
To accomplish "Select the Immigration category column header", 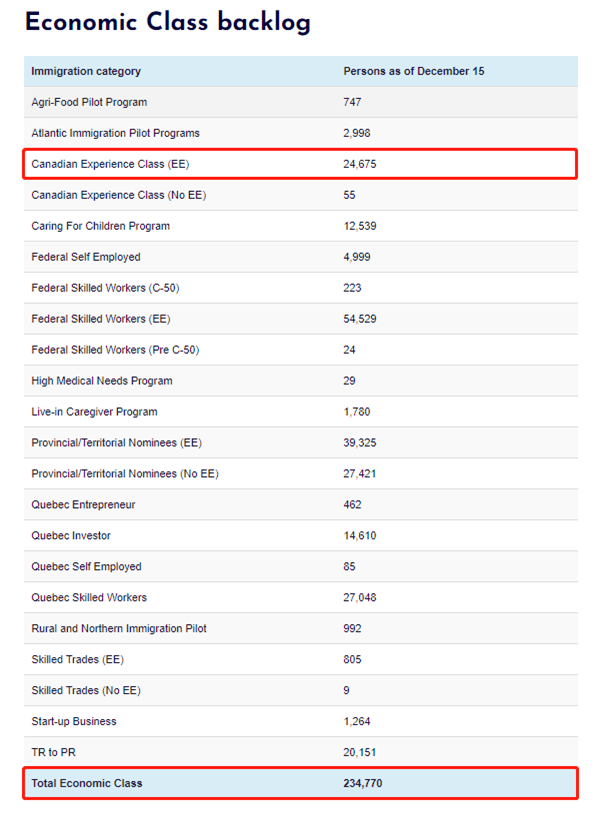I will [x=86, y=71].
